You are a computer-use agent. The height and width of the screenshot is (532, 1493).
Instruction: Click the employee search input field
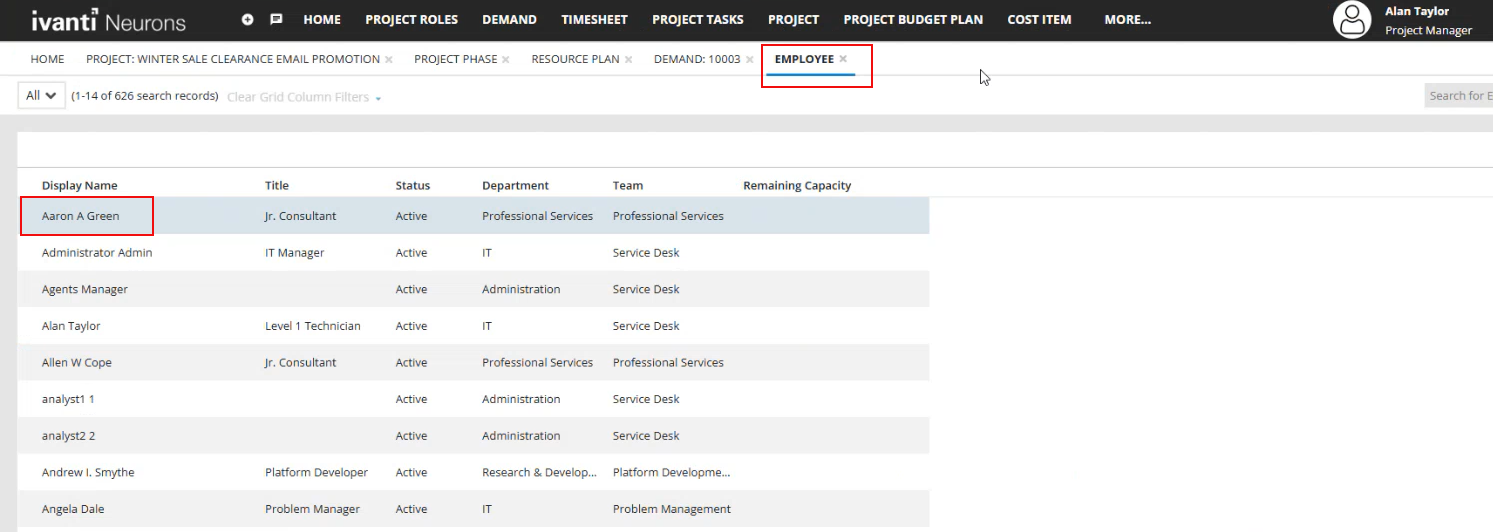click(x=1459, y=96)
